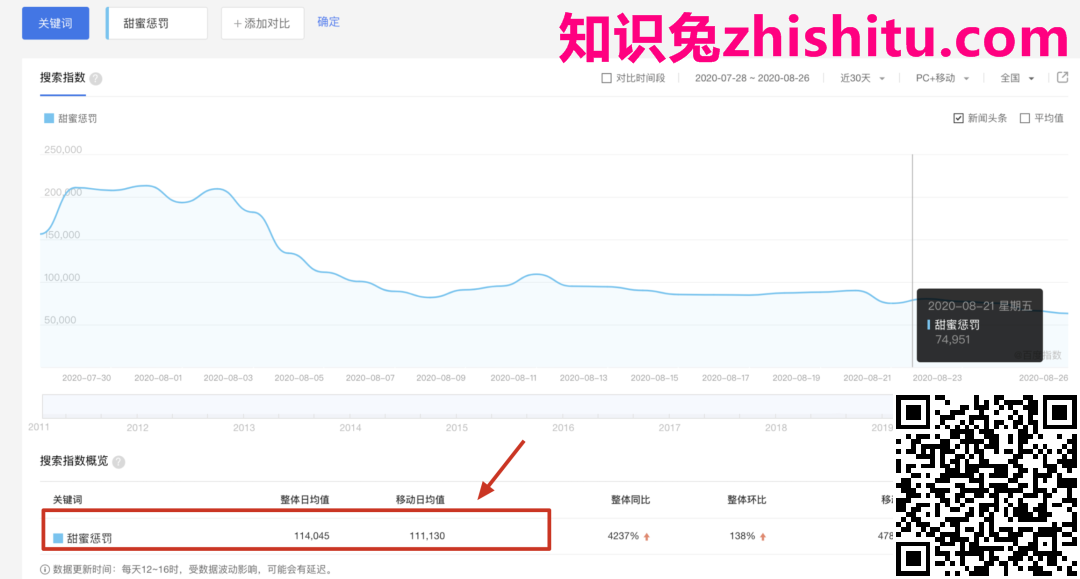Click the info icon before 数据更新时间
This screenshot has width=1080, height=579.
click(45, 570)
